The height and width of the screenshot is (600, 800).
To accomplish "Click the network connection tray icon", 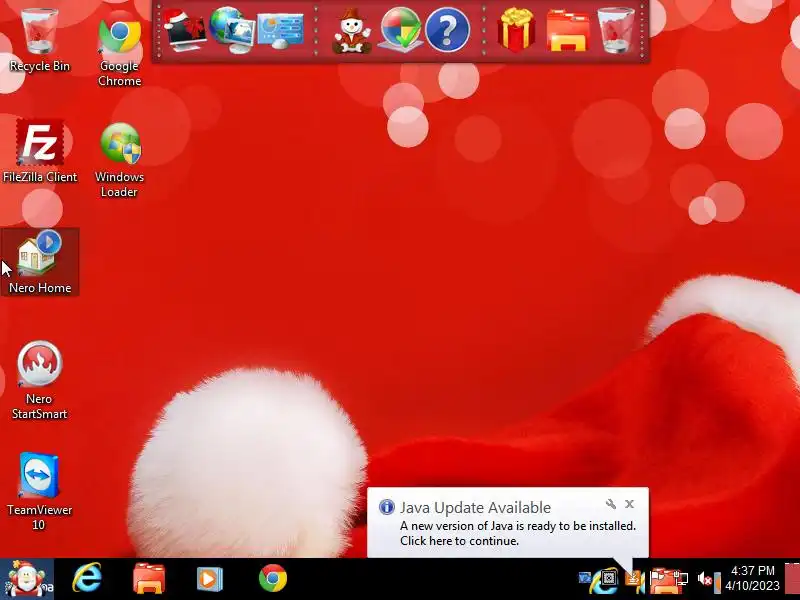I will [681, 579].
